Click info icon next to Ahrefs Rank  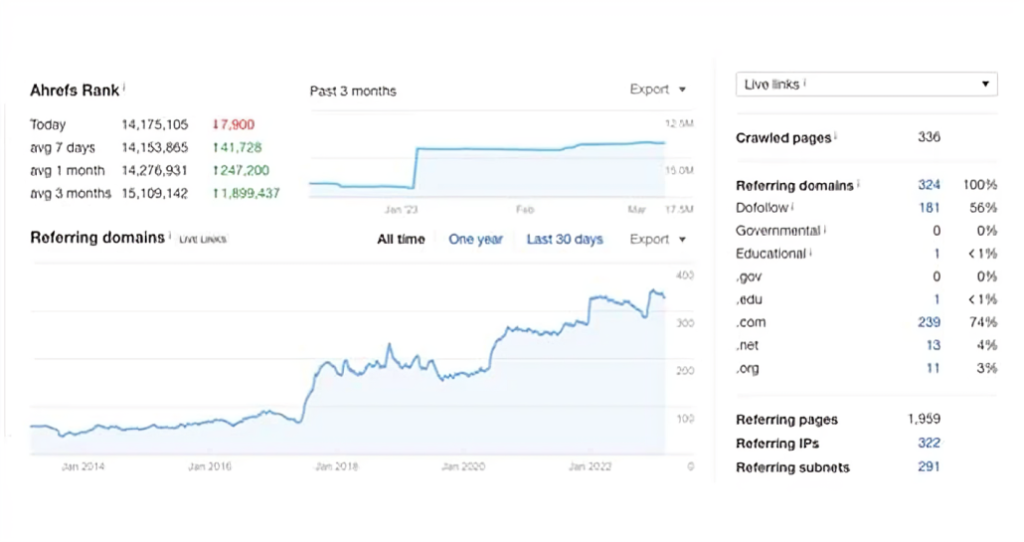pos(124,88)
